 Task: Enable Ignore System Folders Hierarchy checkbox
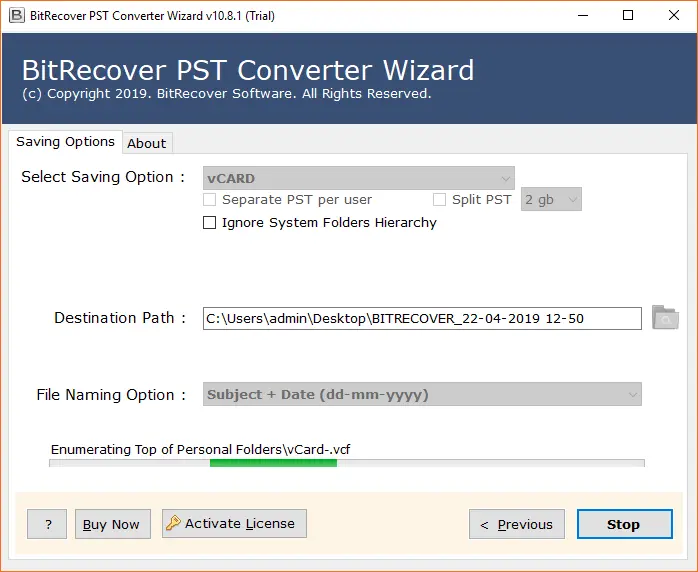(209, 223)
